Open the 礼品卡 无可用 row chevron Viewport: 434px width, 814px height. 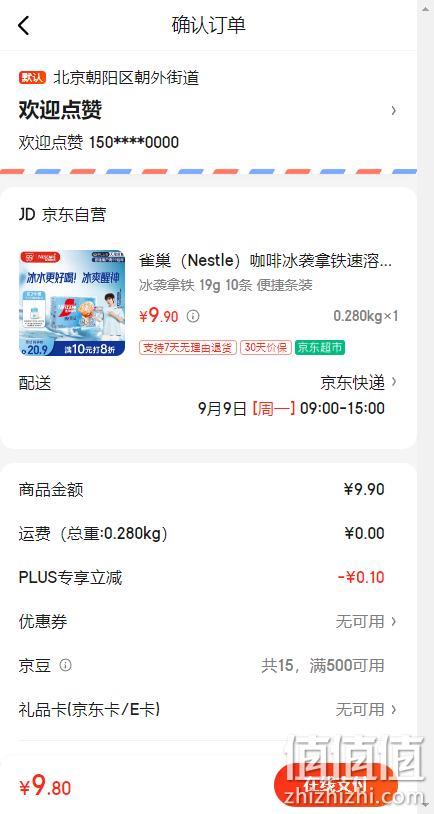tap(394, 709)
